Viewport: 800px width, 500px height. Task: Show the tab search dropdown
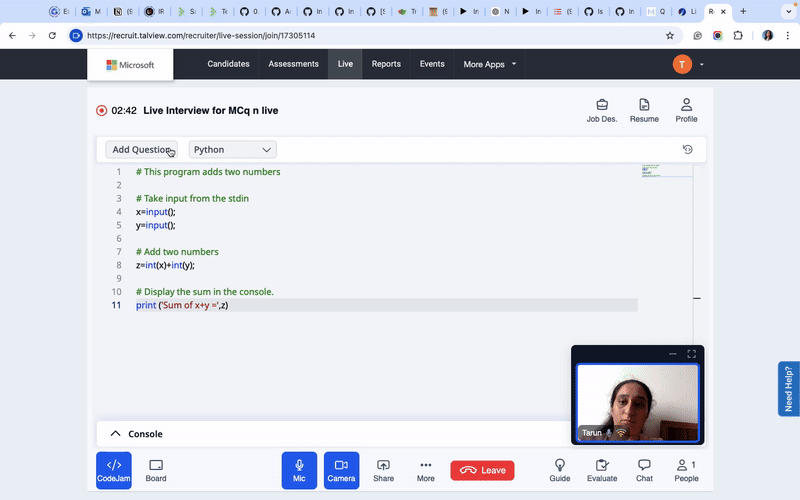pyautogui.click(x=788, y=11)
